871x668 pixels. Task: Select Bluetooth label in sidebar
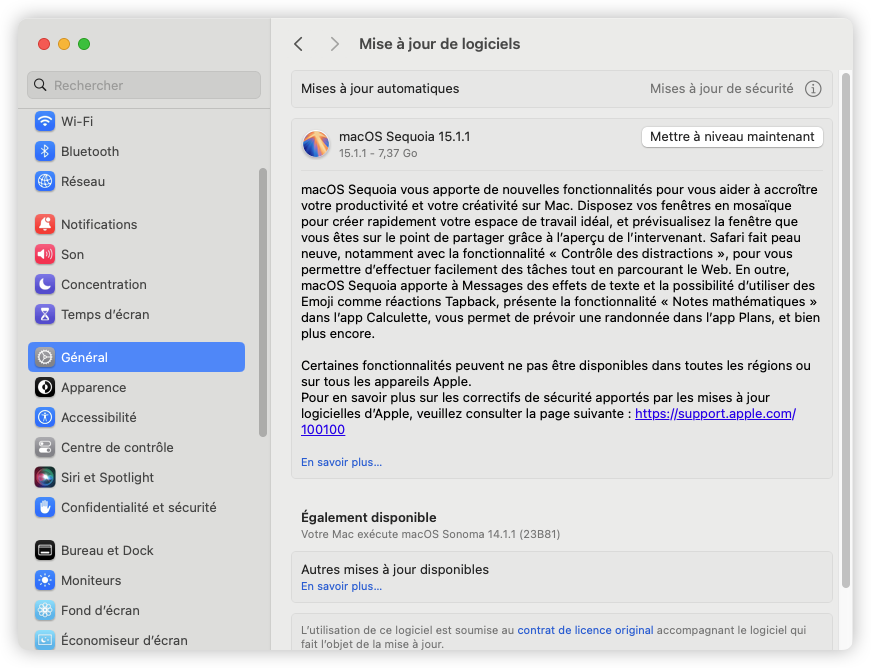pos(90,151)
